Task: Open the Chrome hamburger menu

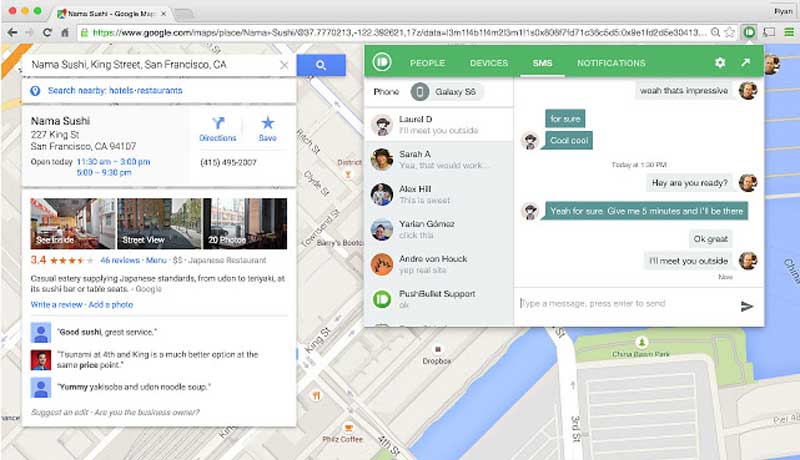Action: (789, 32)
